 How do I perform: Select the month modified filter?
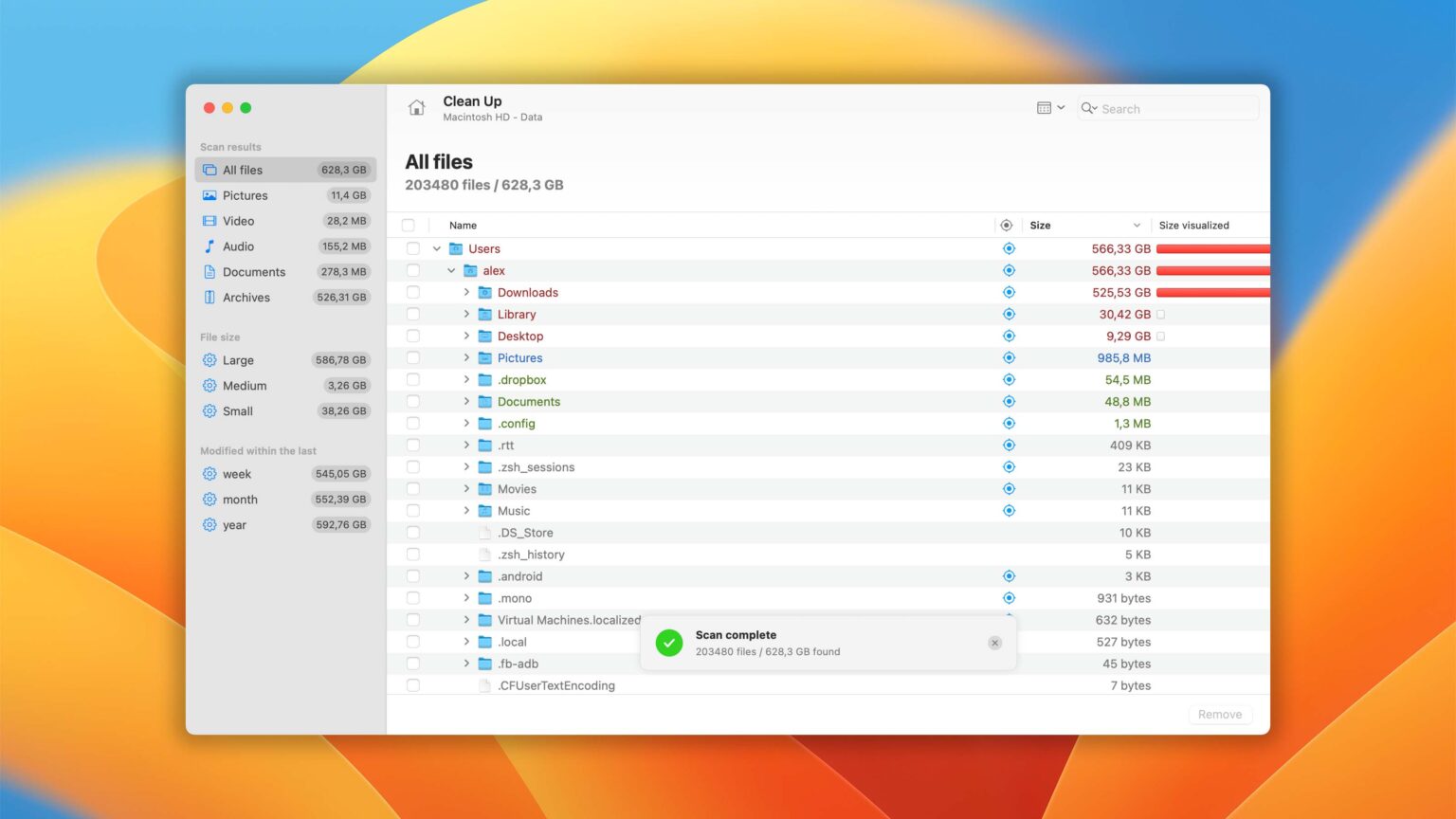[240, 500]
